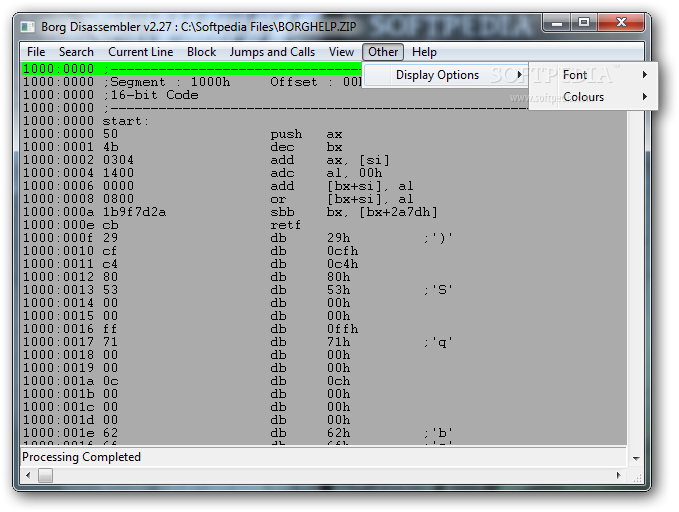679x512 pixels.
Task: Minimize the Borg Disassembler window
Action: [557, 23]
